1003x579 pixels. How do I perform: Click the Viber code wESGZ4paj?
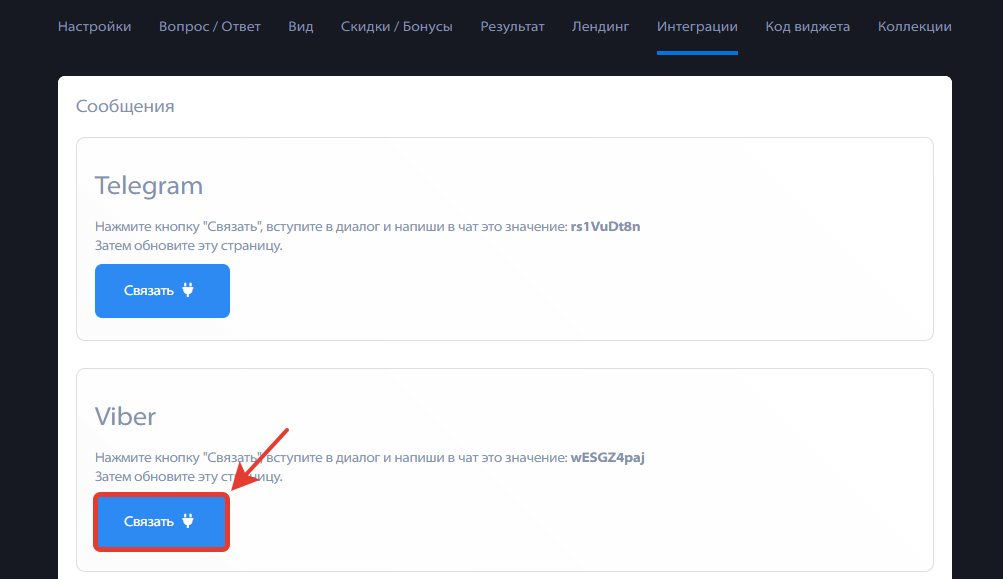pyautogui.click(x=608, y=457)
